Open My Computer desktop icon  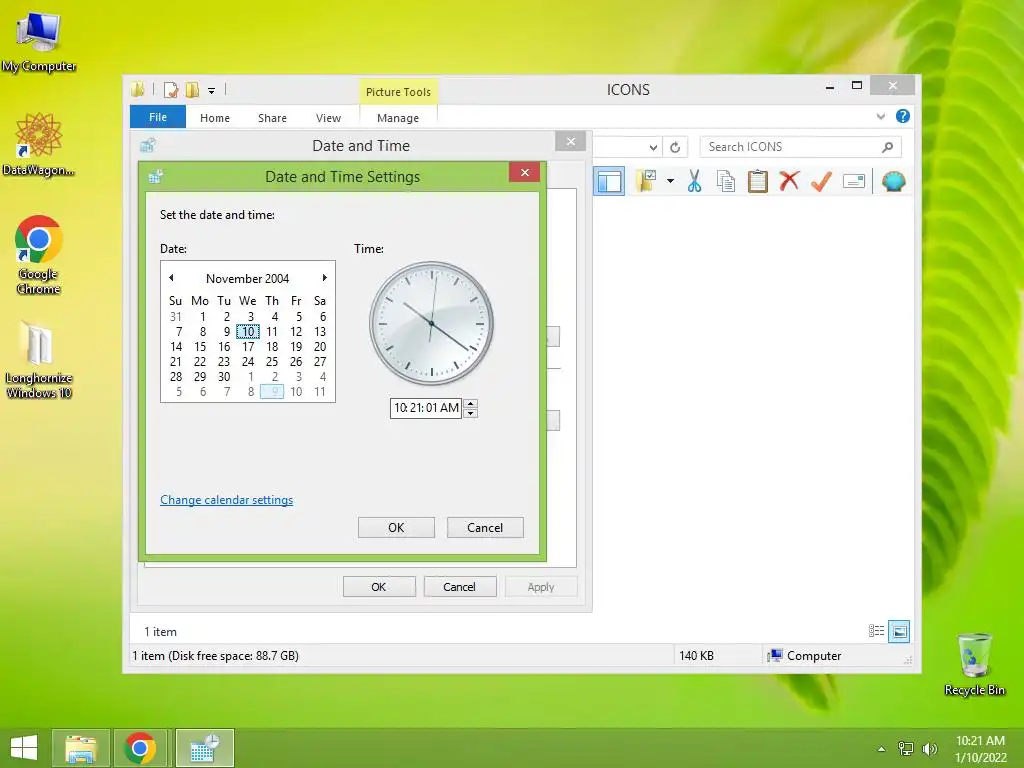click(x=39, y=41)
